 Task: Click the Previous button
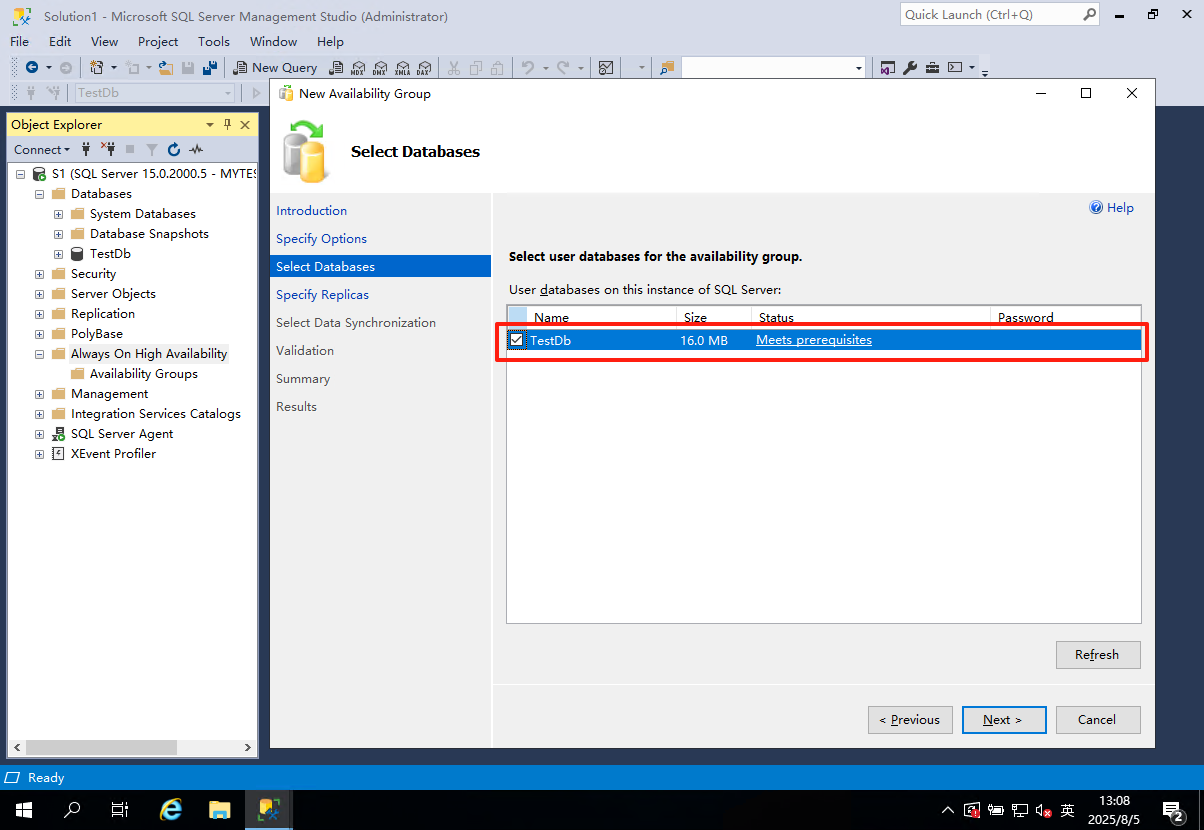pos(910,720)
